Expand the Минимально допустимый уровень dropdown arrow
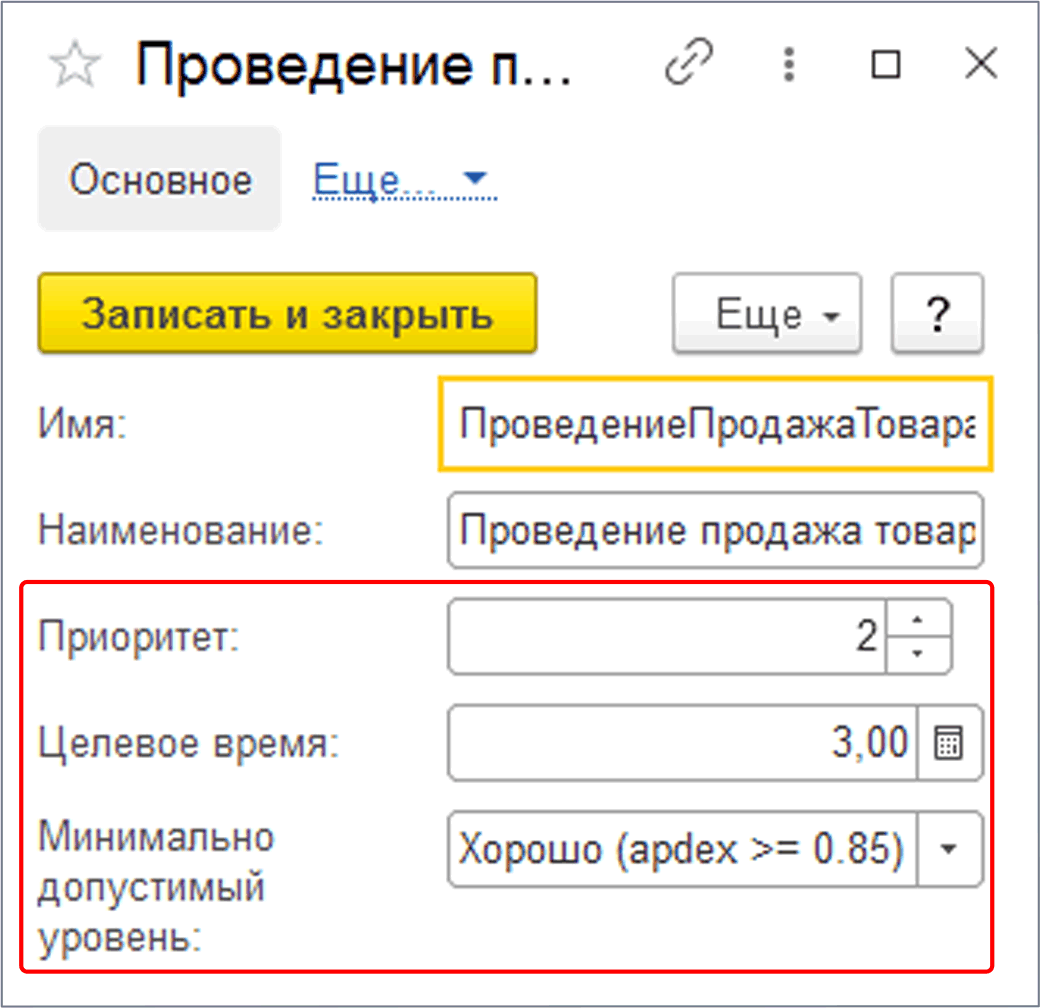The height and width of the screenshot is (1008, 1040). pyautogui.click(x=949, y=849)
